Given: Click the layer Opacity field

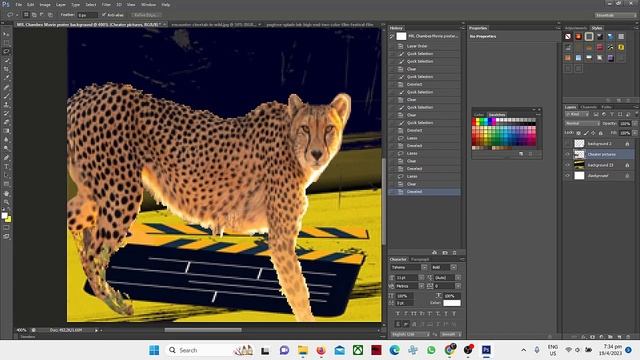Looking at the screenshot, I should 625,123.
